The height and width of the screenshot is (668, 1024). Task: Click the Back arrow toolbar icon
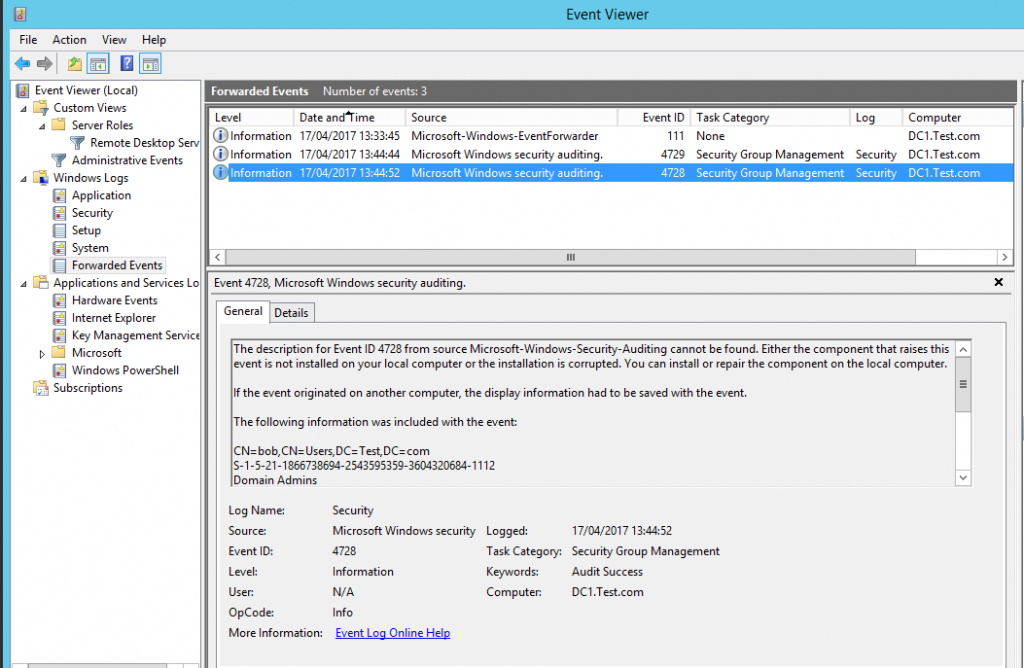(x=22, y=64)
